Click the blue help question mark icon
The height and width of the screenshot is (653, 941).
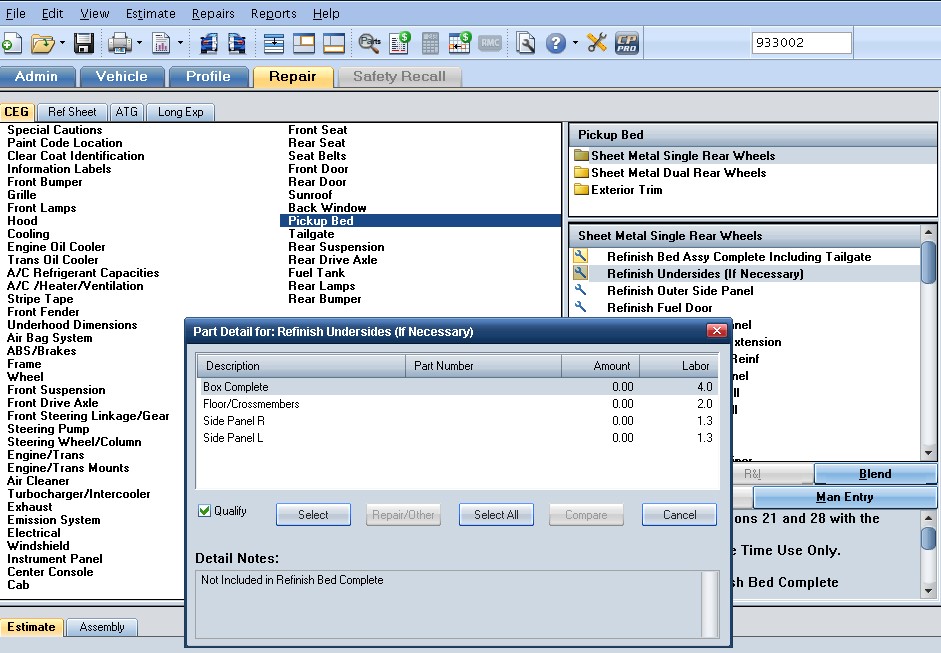coord(556,43)
